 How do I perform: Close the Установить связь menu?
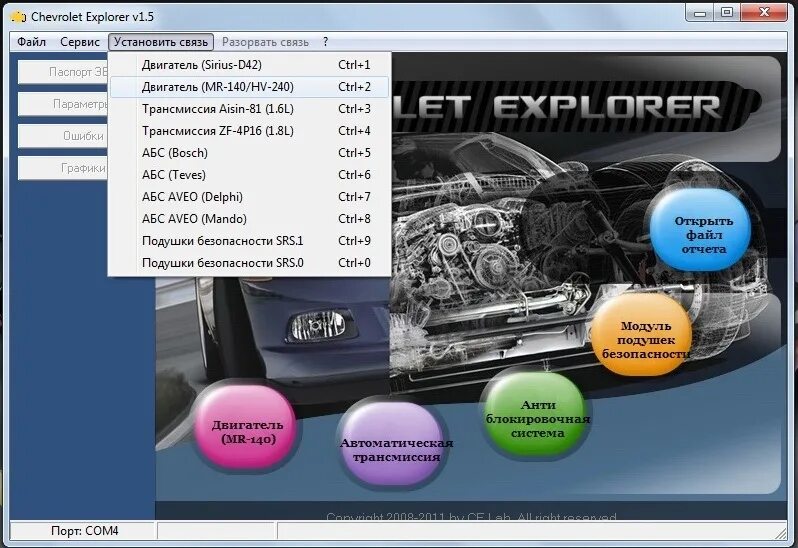point(161,42)
